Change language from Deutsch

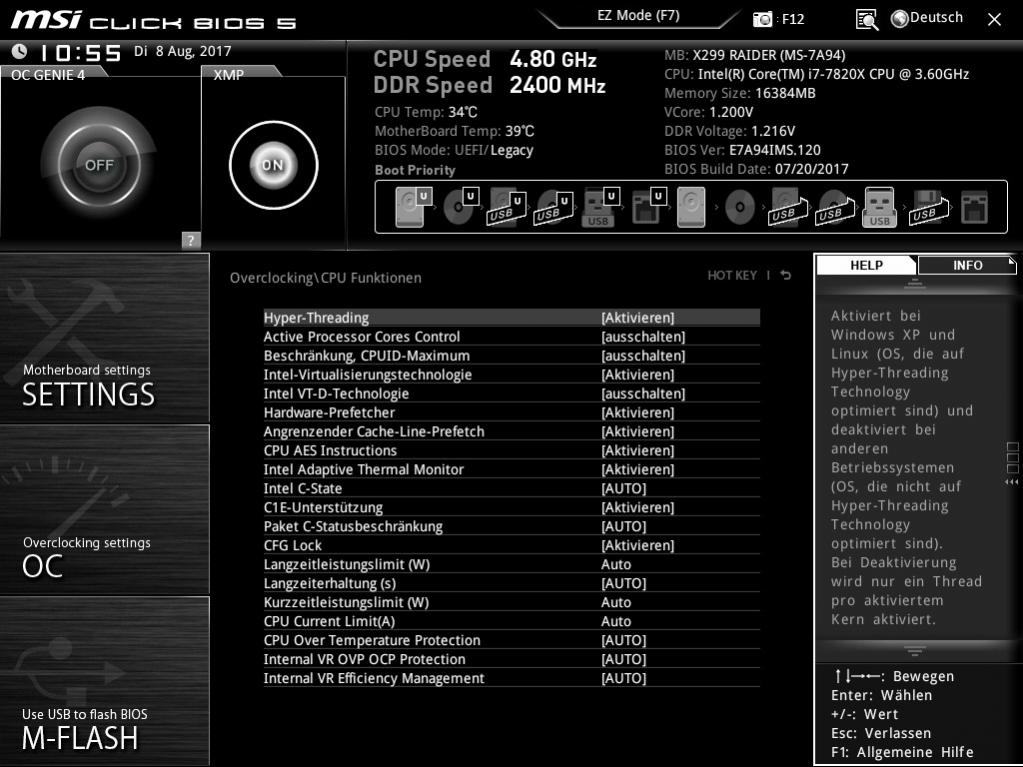click(x=936, y=18)
